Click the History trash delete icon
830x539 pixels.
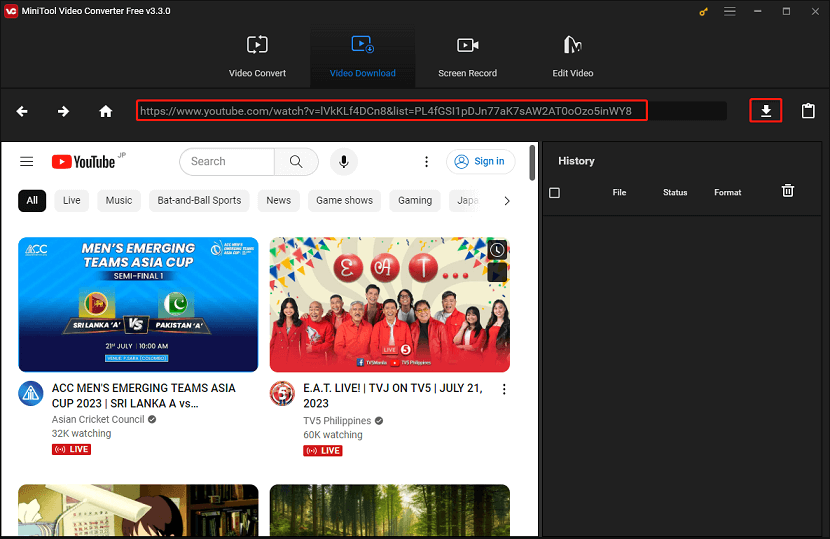[788, 191]
